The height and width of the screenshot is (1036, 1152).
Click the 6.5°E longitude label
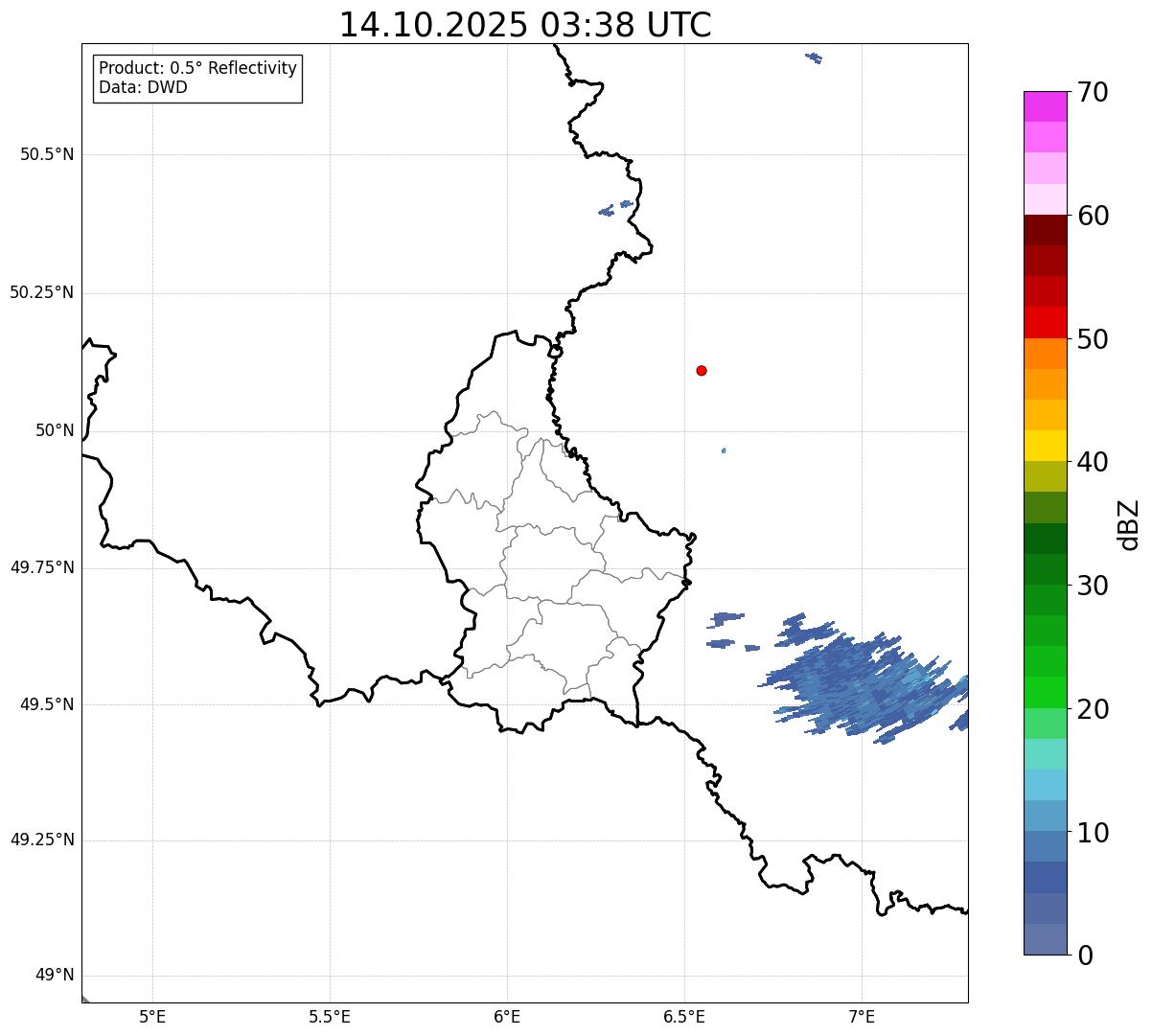tap(684, 1016)
